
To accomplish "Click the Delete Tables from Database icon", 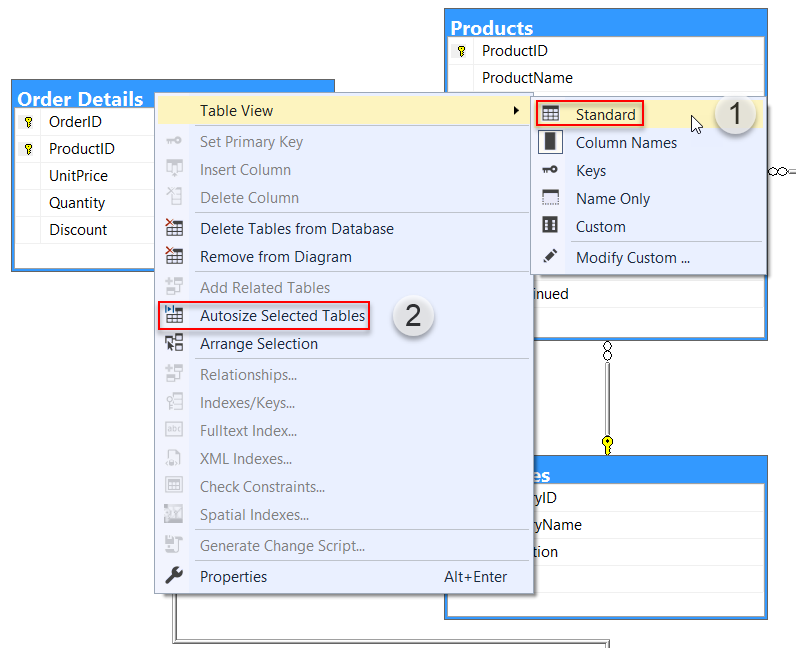I will point(174,228).
